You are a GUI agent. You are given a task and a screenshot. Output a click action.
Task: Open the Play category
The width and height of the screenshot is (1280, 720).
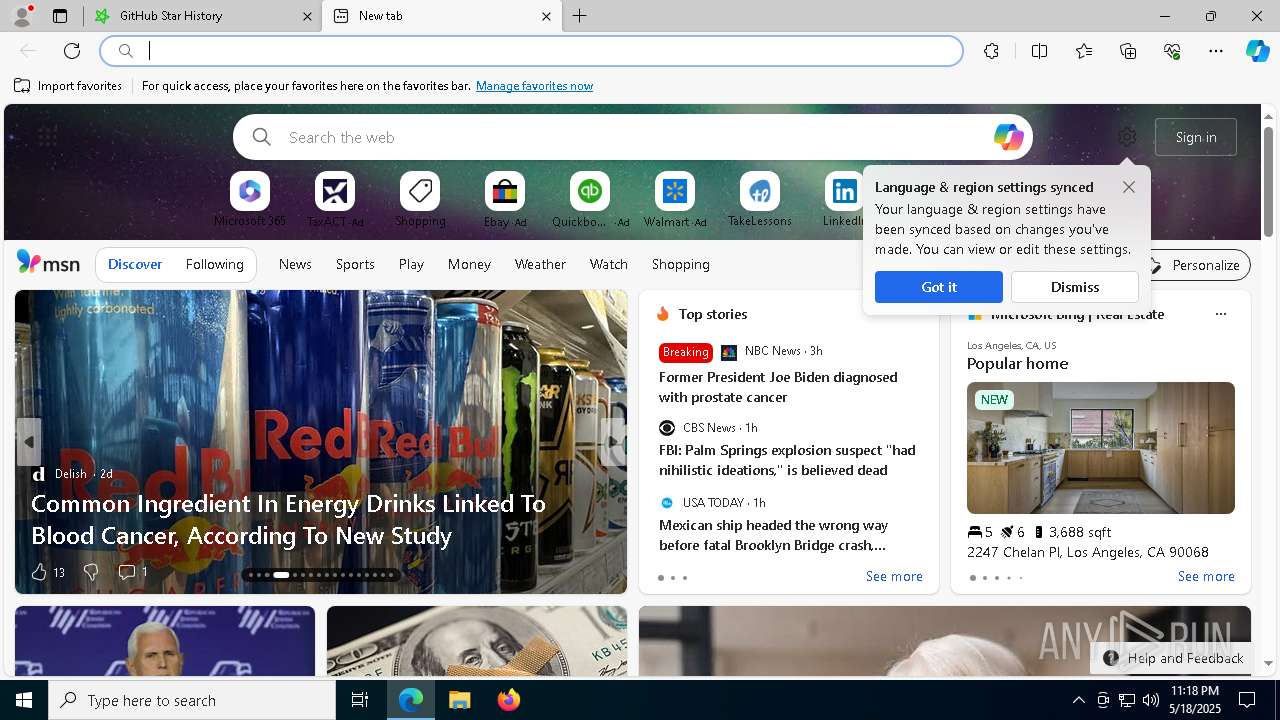tap(411, 264)
